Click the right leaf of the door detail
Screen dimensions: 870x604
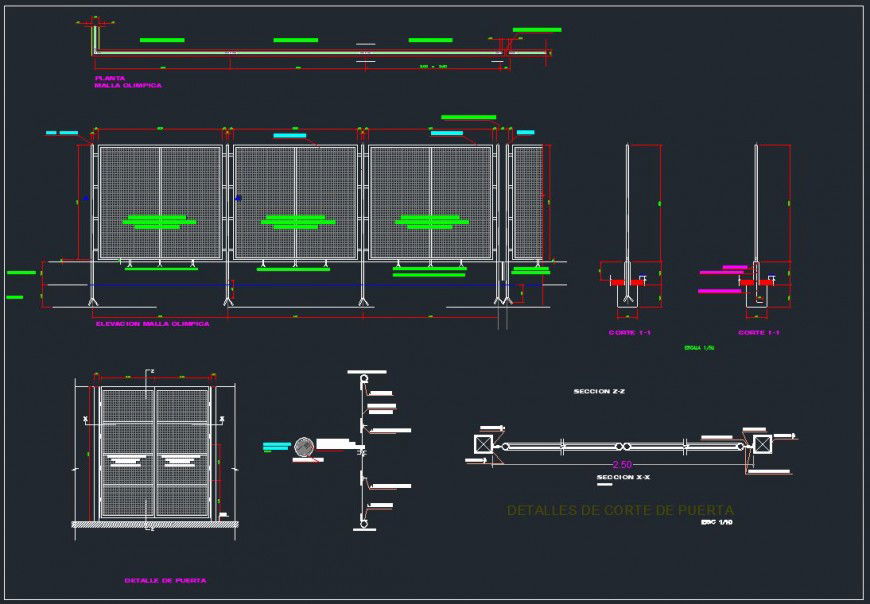(x=181, y=450)
